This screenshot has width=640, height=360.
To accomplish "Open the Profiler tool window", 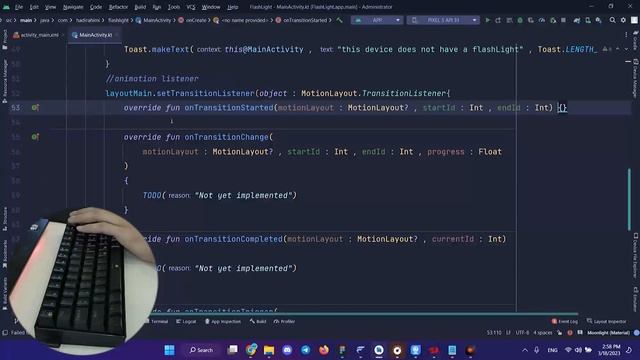I will click(284, 322).
